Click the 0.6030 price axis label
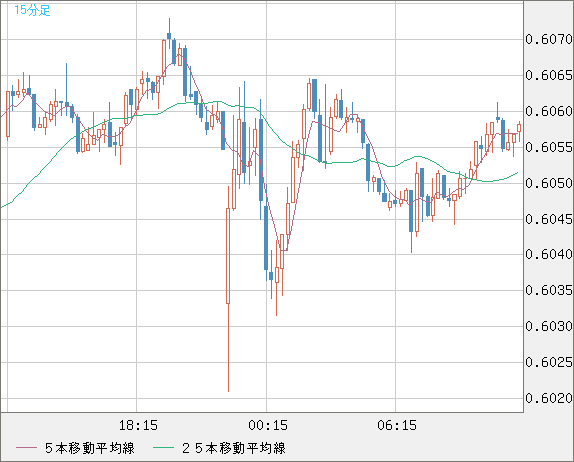The height and width of the screenshot is (462, 574). point(549,326)
